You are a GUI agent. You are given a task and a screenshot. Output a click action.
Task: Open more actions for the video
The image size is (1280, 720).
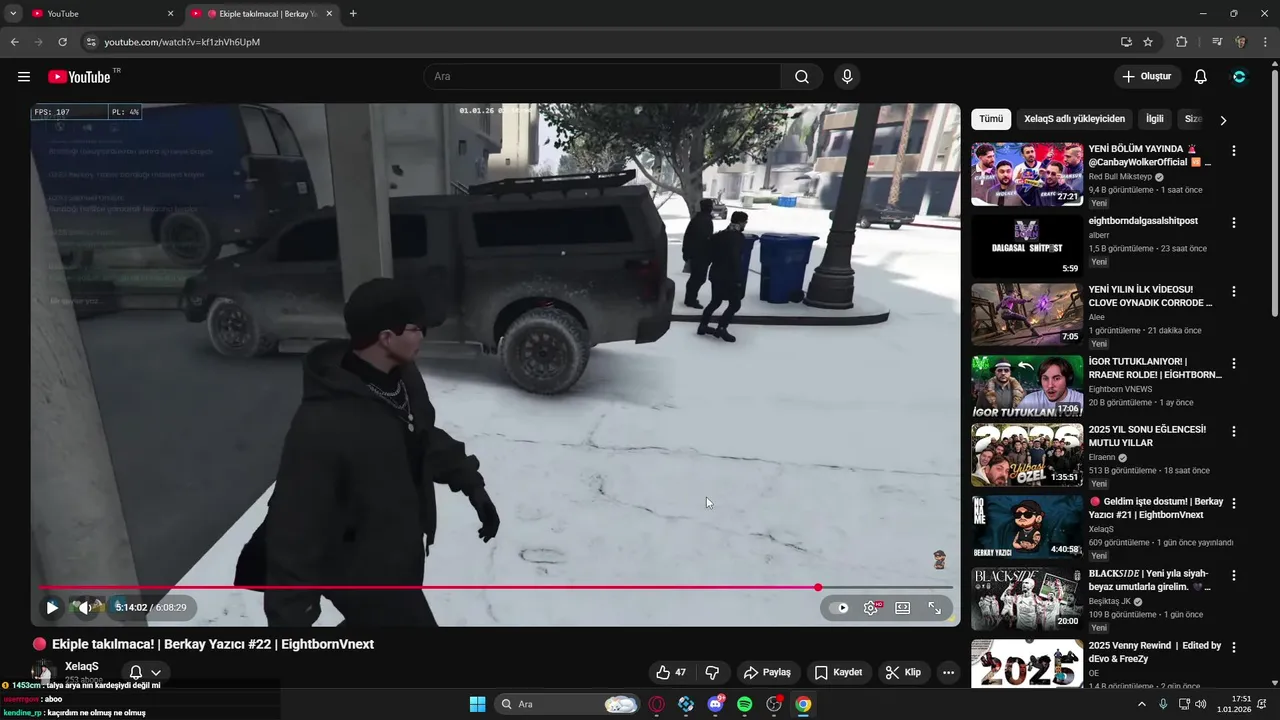pyautogui.click(x=948, y=672)
